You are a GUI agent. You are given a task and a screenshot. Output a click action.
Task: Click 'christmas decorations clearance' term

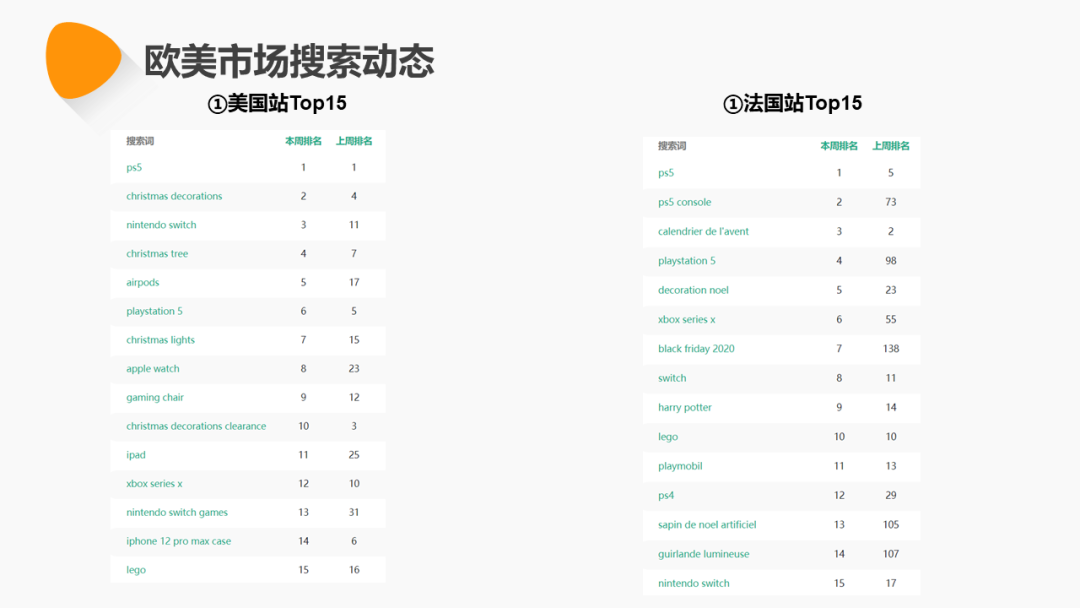coord(196,426)
